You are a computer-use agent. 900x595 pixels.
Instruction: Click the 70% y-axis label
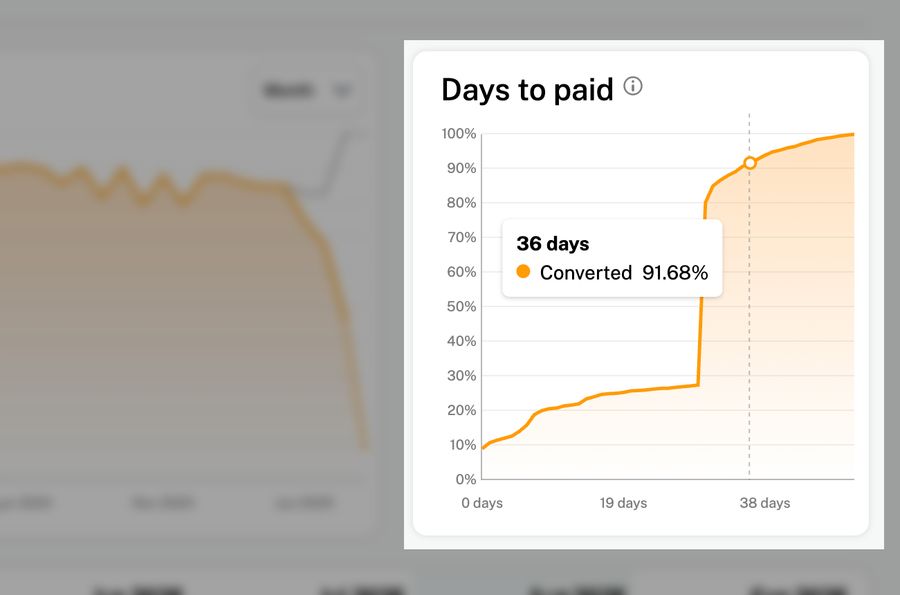click(461, 237)
